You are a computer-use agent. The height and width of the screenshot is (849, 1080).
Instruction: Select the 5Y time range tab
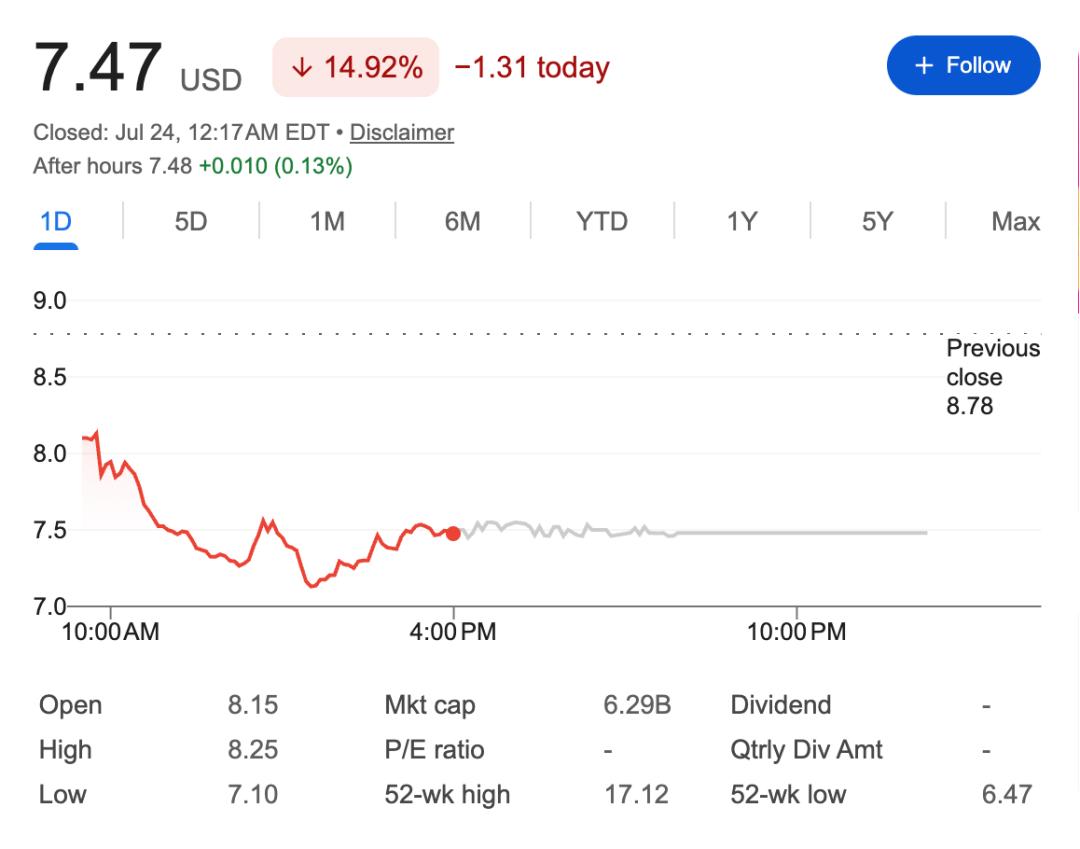pyautogui.click(x=877, y=222)
